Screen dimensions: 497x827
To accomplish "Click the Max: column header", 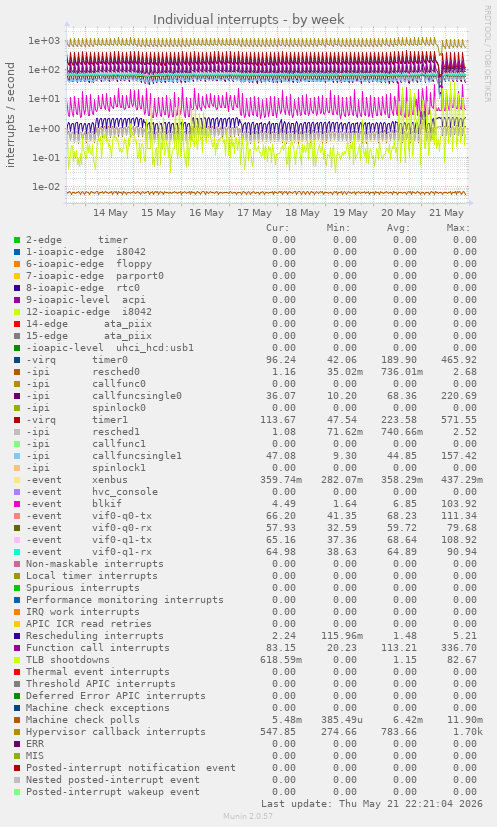I will coord(458,228).
